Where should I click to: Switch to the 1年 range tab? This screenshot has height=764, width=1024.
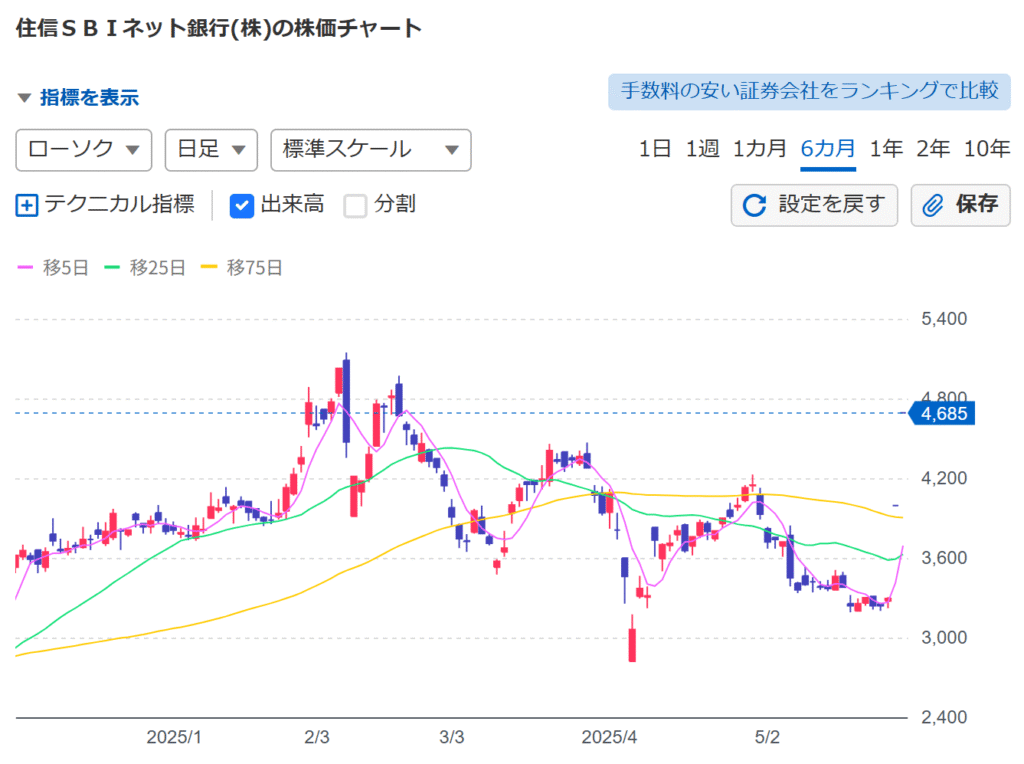pos(886,149)
